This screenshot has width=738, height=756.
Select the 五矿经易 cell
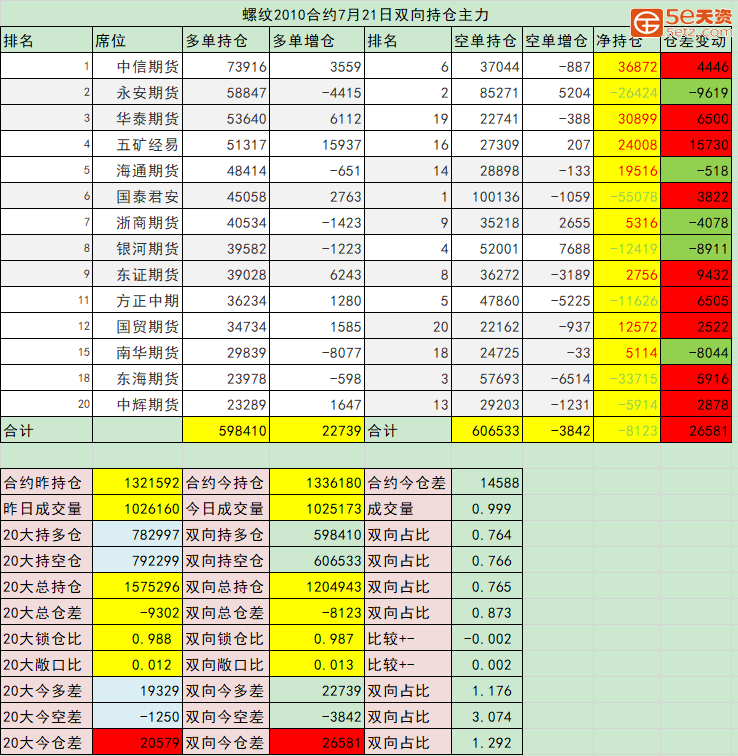[x=148, y=145]
